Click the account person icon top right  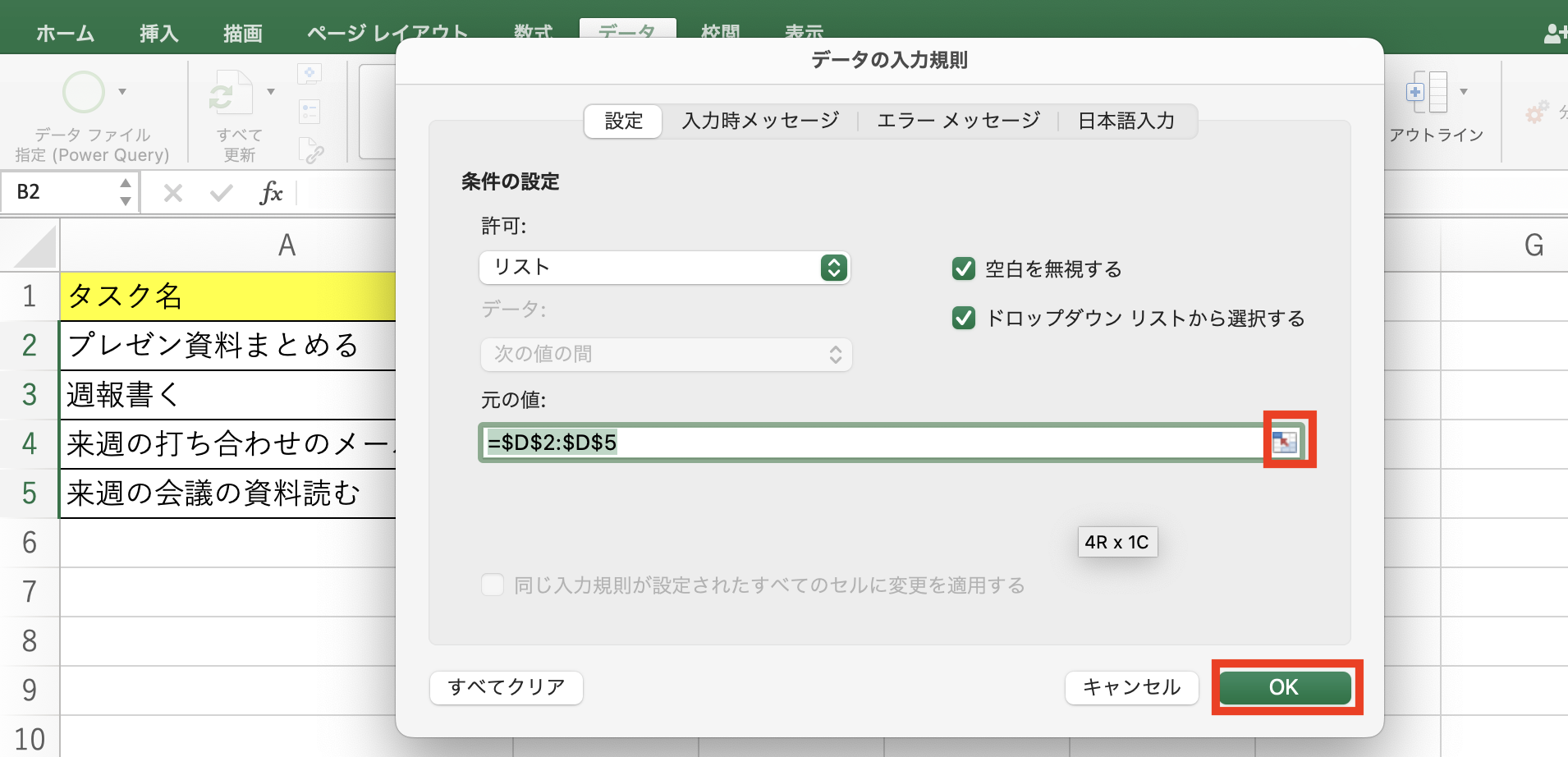coord(1554,33)
